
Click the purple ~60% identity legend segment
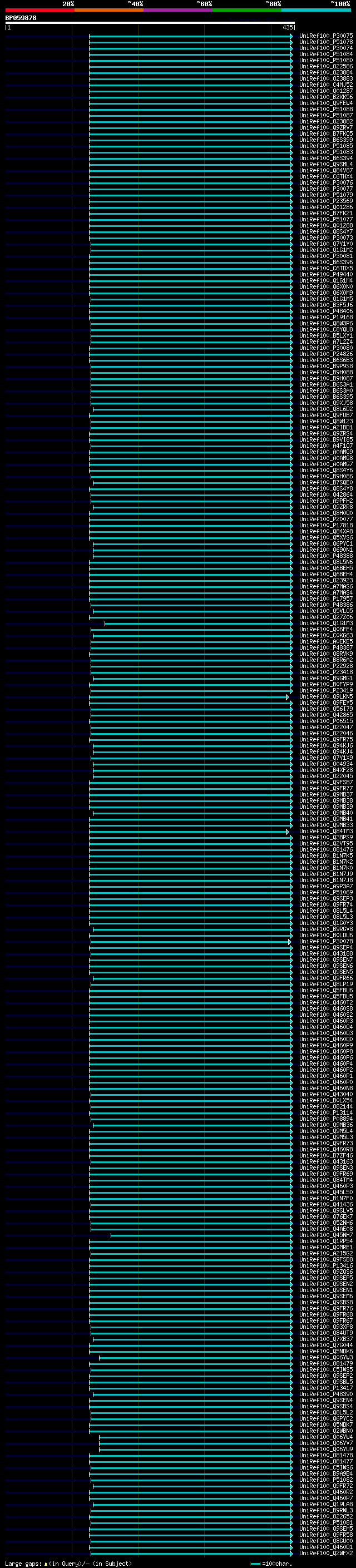177,10
